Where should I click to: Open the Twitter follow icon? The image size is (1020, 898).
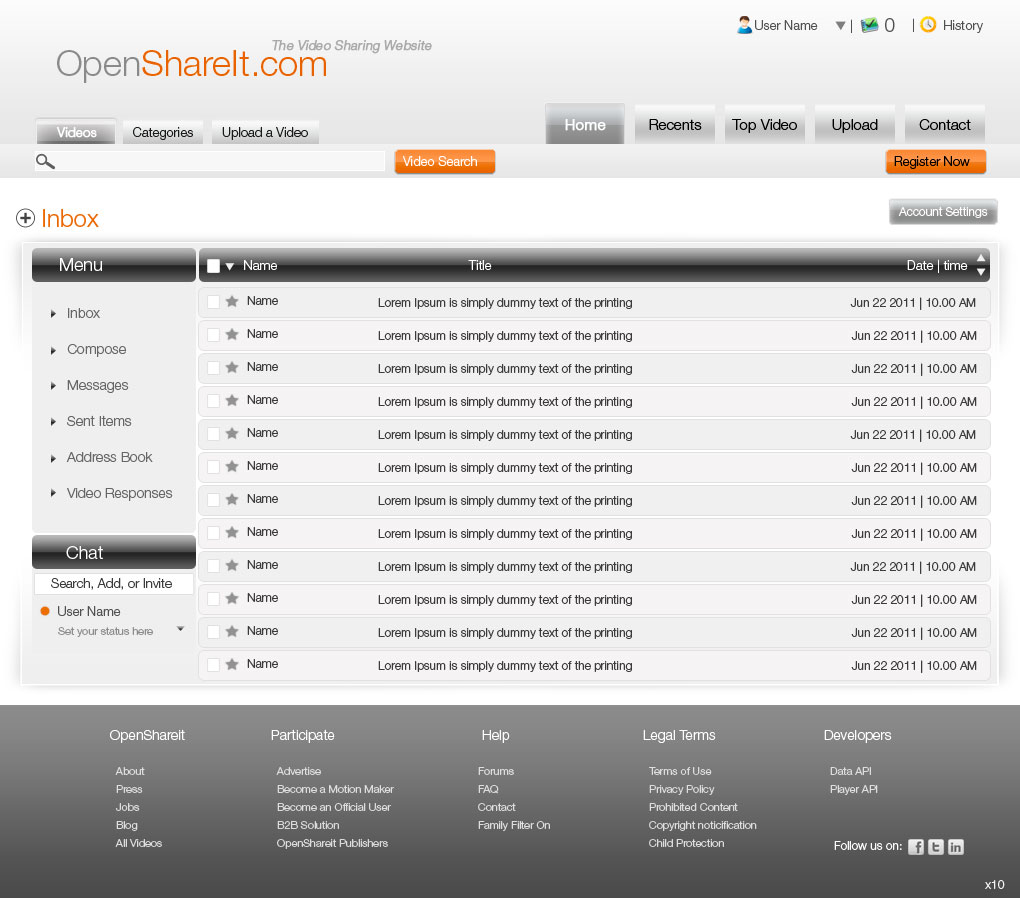[x=935, y=847]
